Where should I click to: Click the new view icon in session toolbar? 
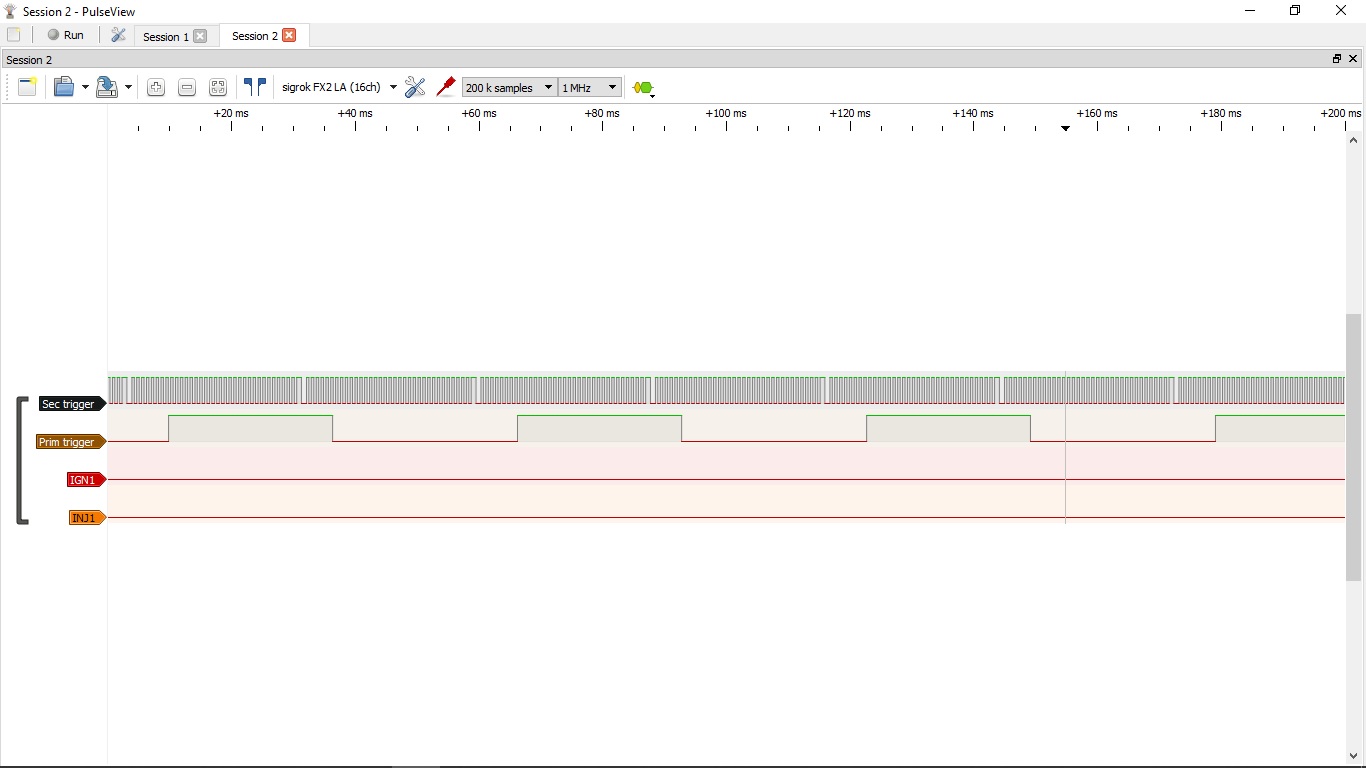(x=28, y=87)
